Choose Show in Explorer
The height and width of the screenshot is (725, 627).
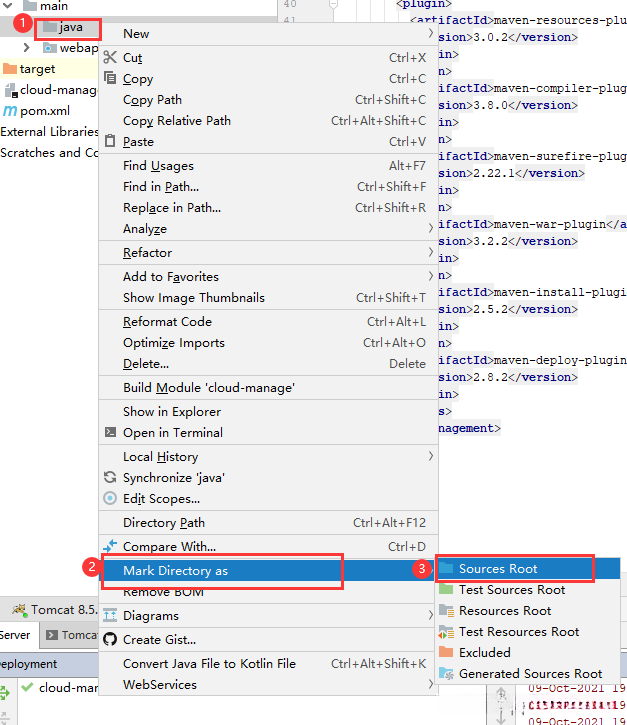click(268, 412)
